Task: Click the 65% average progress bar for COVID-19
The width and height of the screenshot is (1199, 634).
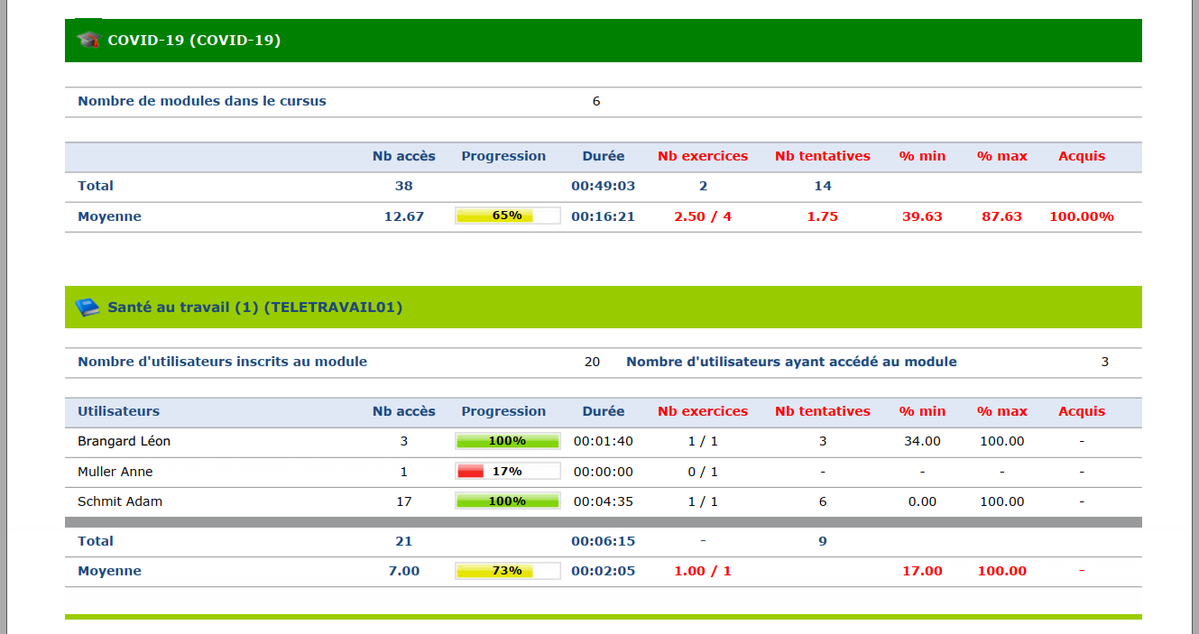Action: (x=508, y=216)
